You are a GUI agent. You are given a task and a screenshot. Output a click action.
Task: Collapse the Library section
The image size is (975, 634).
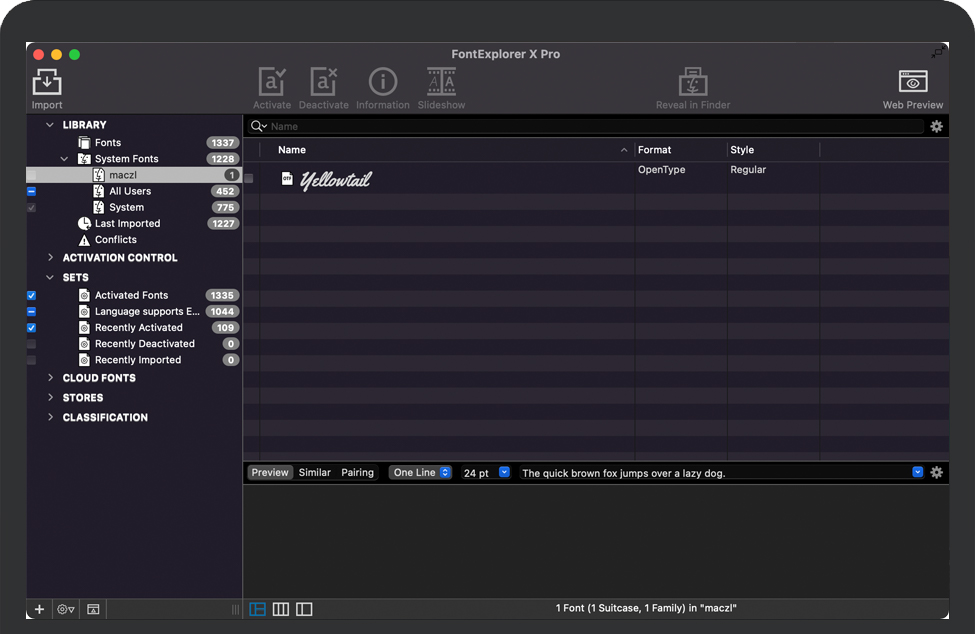click(51, 125)
